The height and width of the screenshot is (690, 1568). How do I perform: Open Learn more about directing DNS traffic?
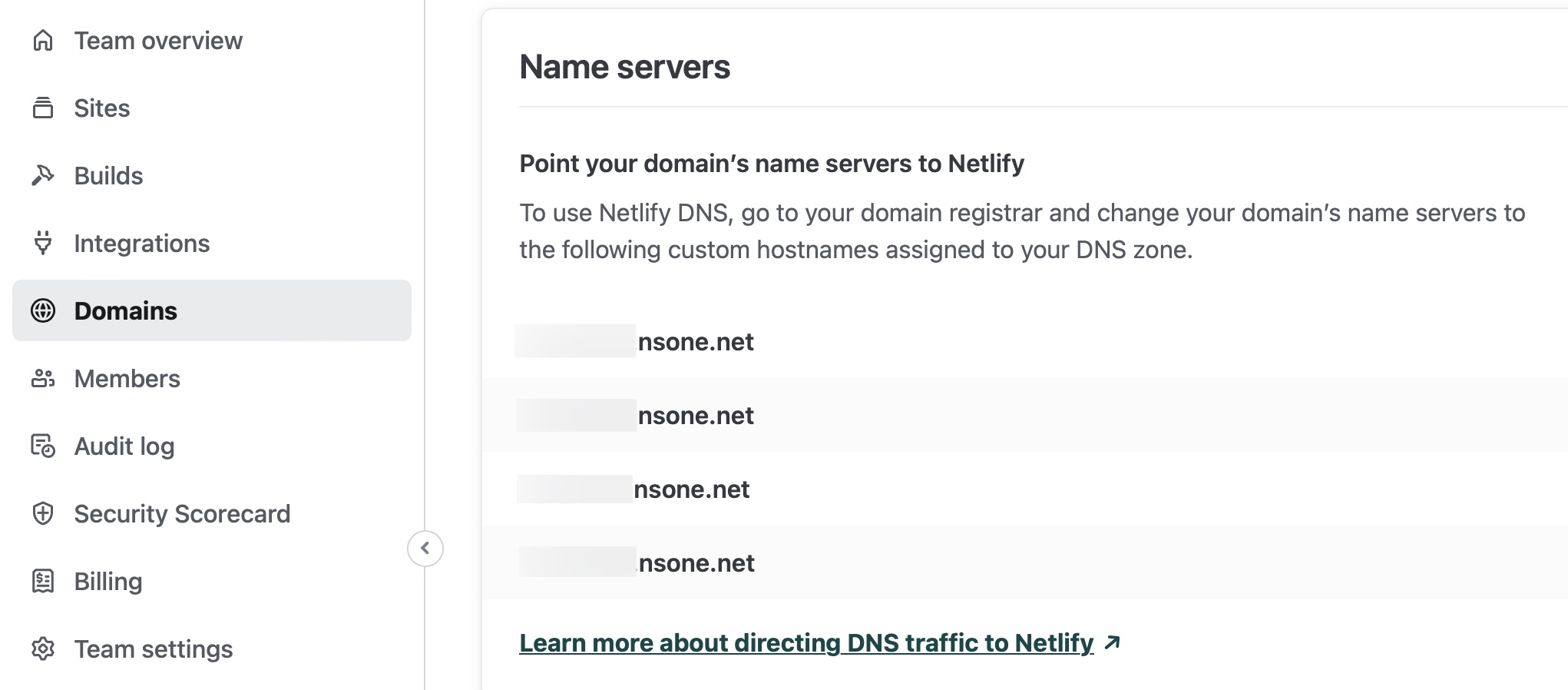pyautogui.click(x=806, y=642)
